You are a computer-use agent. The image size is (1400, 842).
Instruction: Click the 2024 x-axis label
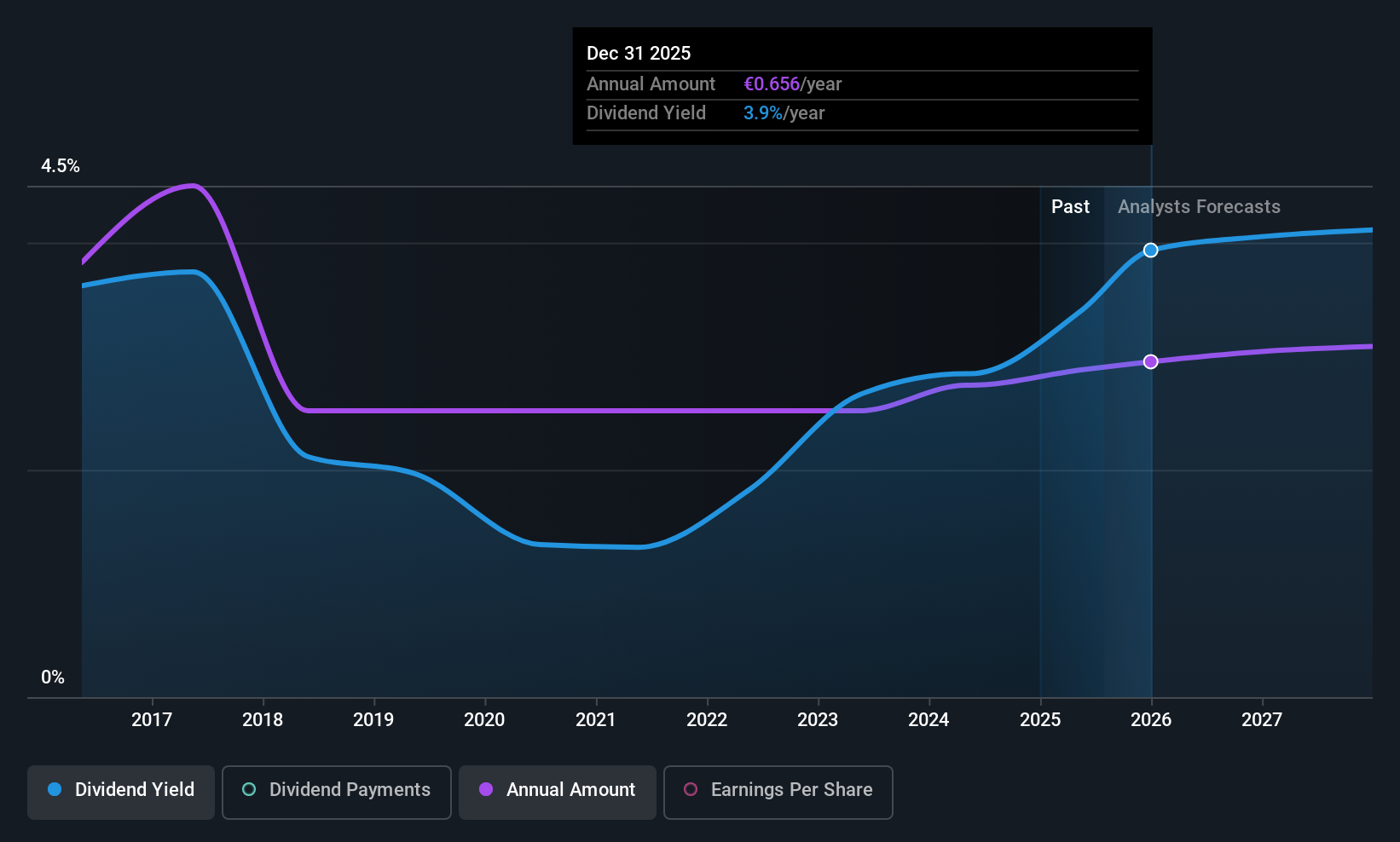click(x=929, y=719)
